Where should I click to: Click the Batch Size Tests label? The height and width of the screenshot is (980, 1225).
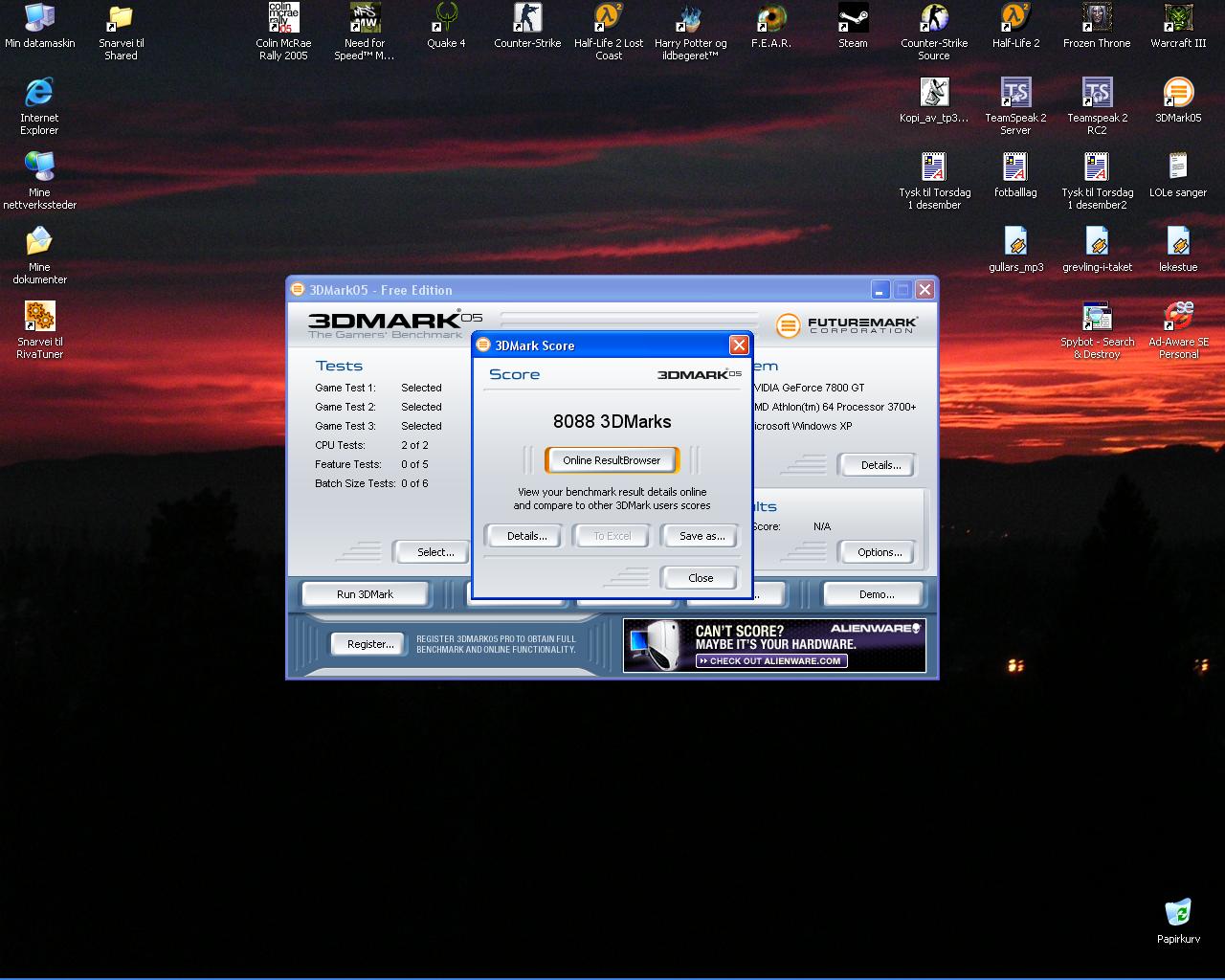[355, 483]
